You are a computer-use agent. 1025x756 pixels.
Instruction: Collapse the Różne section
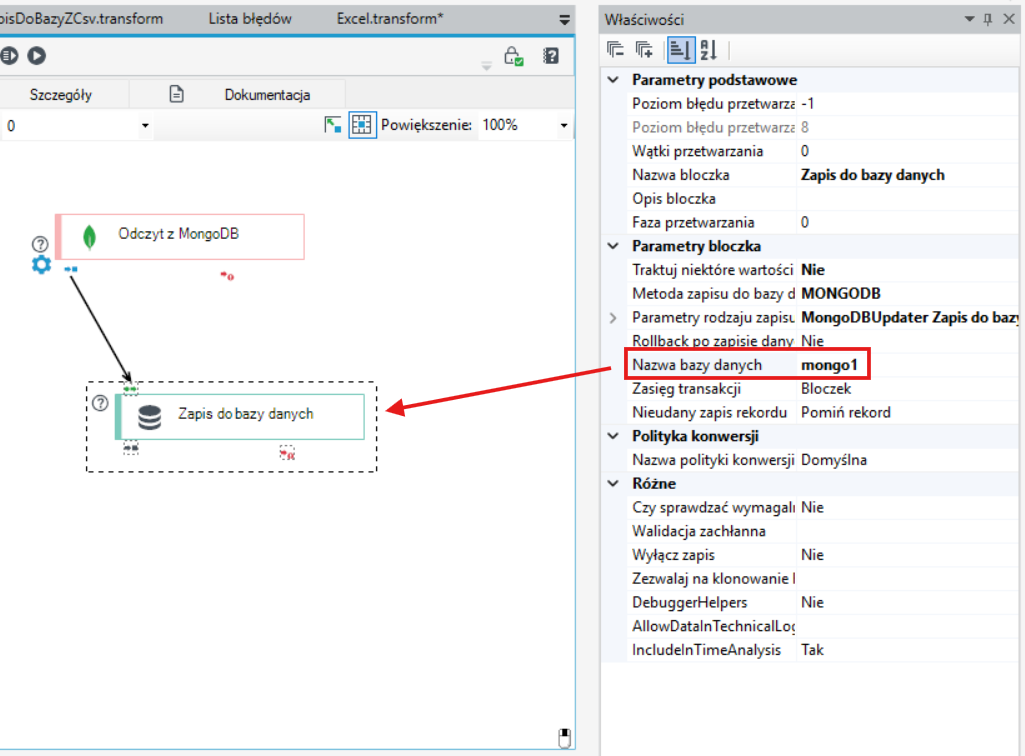click(x=613, y=483)
